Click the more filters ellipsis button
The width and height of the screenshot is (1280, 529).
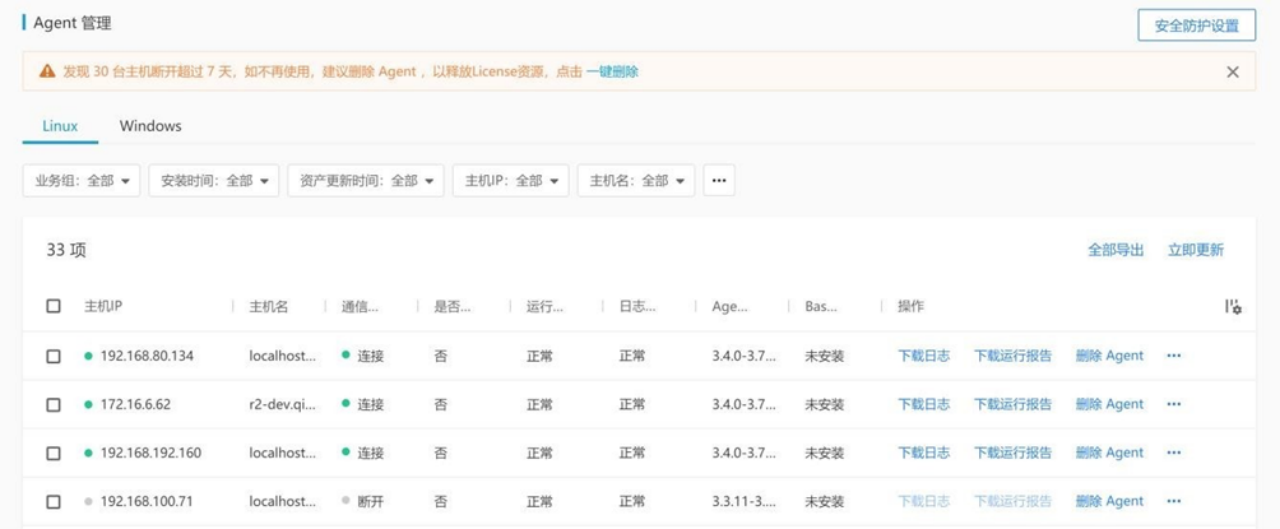718,181
